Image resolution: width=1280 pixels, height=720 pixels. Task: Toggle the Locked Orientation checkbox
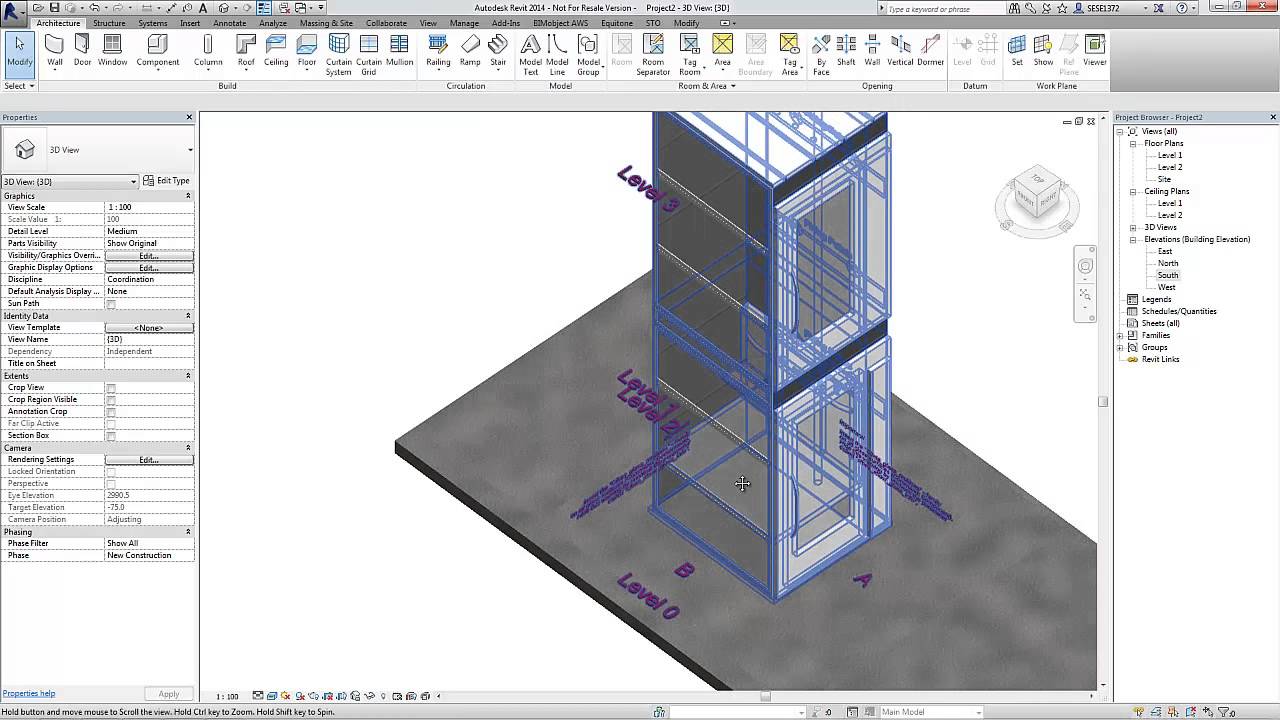click(111, 472)
